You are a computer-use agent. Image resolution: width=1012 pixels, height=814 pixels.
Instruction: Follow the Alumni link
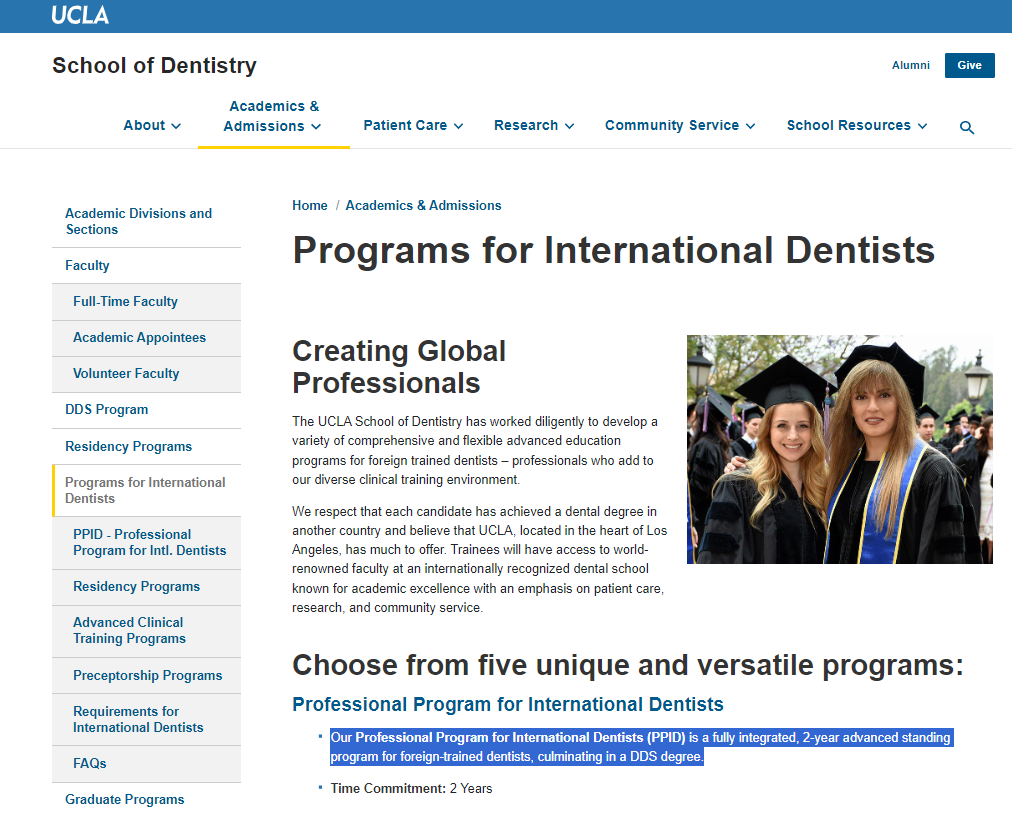pos(910,65)
